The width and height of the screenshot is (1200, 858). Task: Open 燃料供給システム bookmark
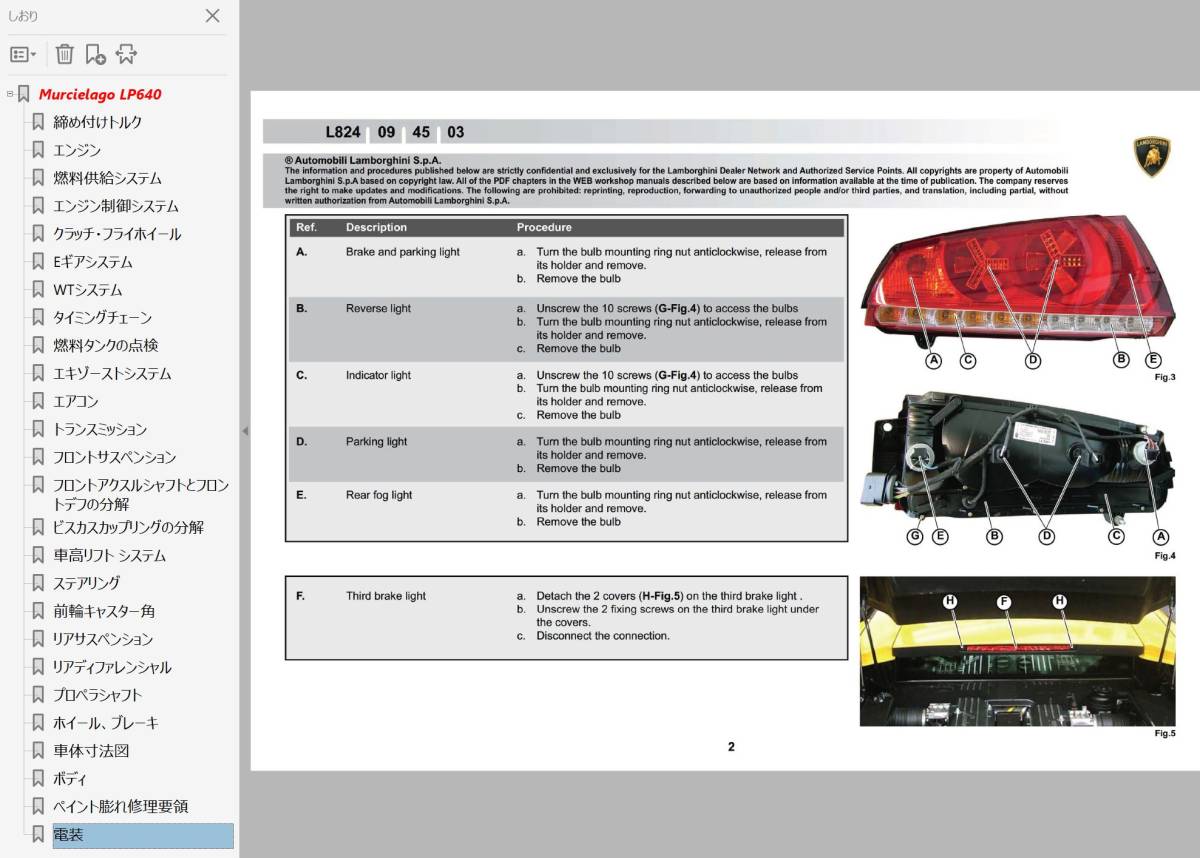(107, 178)
